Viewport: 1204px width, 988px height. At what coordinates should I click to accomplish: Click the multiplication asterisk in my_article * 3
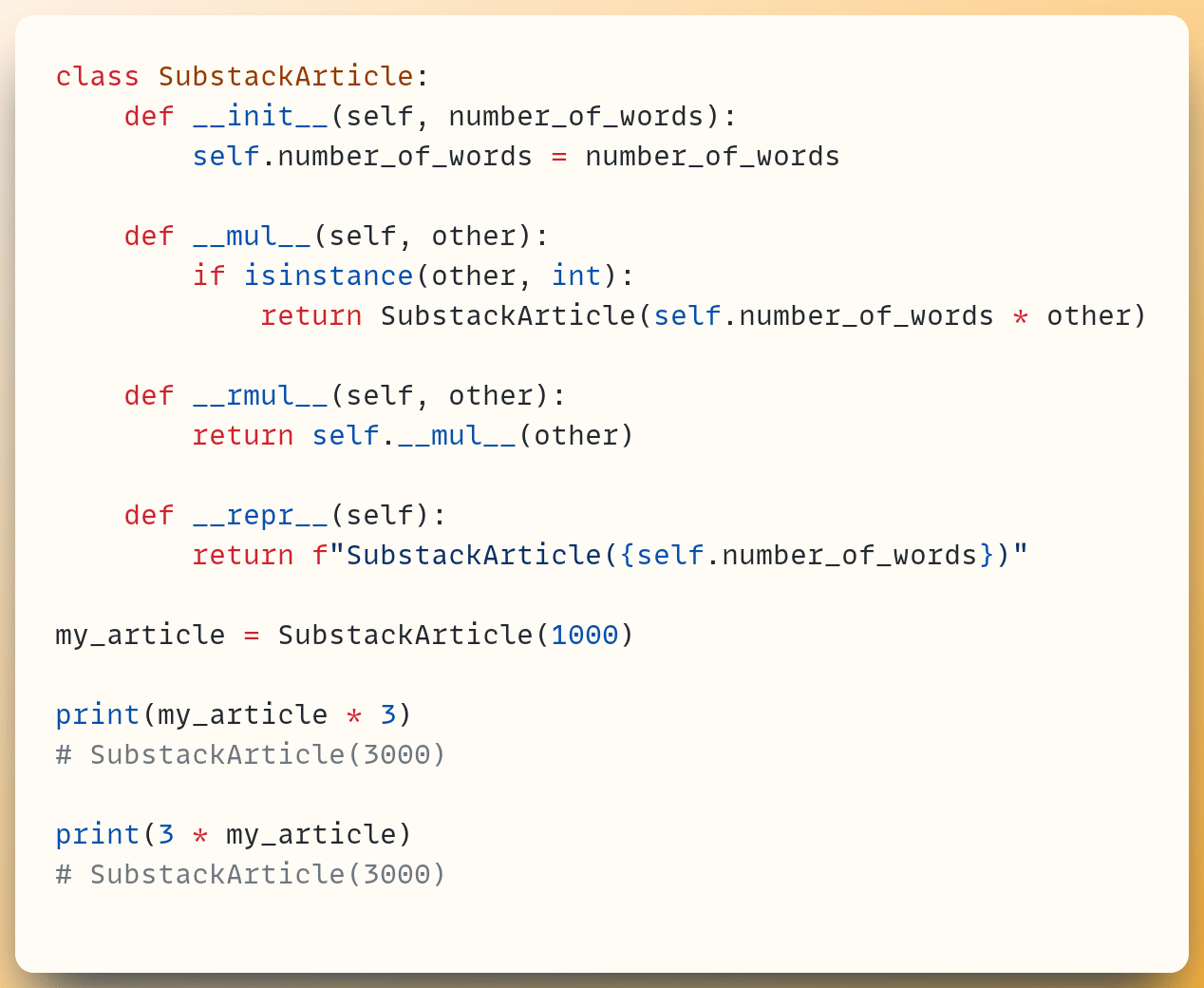[x=351, y=714]
